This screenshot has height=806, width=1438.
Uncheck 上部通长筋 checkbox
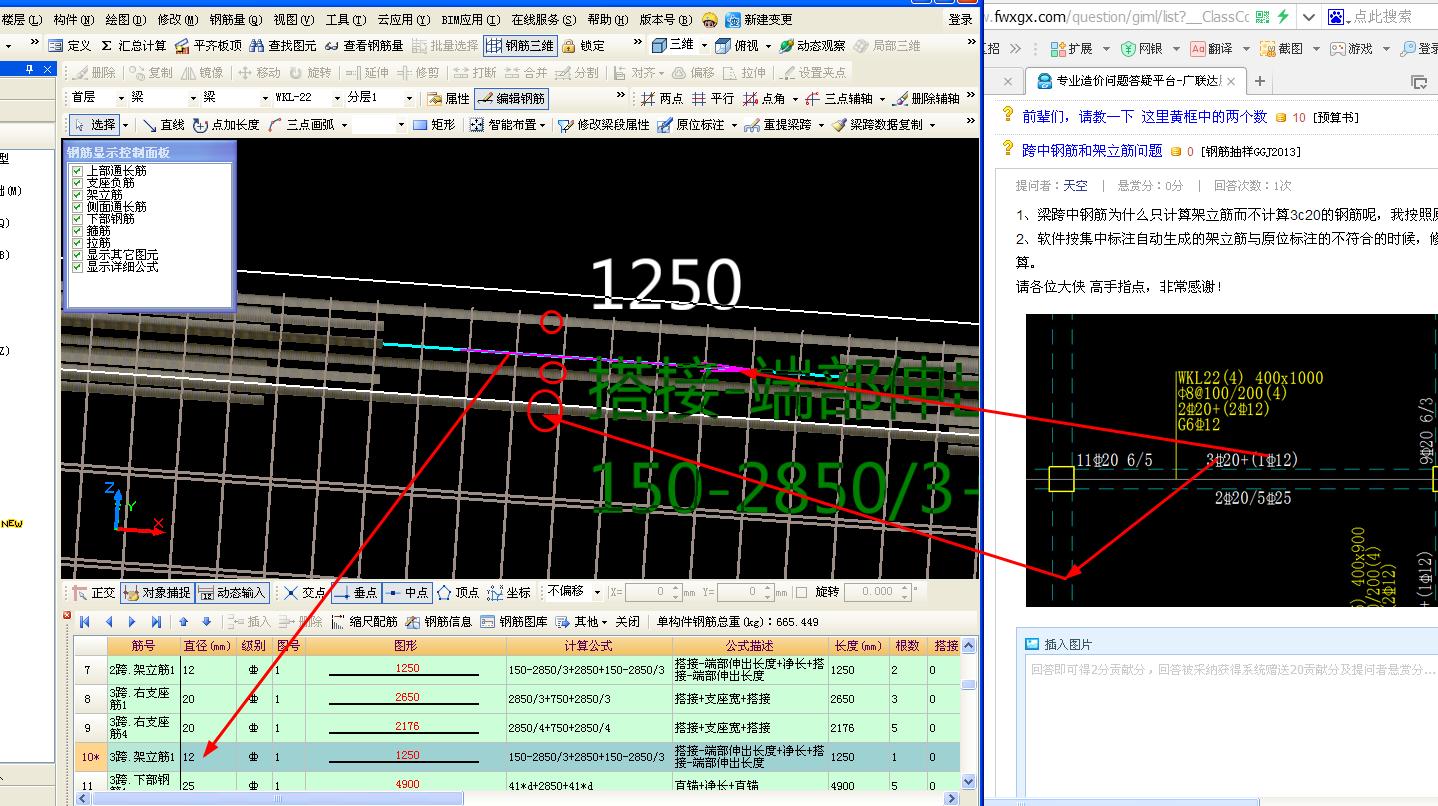coord(77,171)
